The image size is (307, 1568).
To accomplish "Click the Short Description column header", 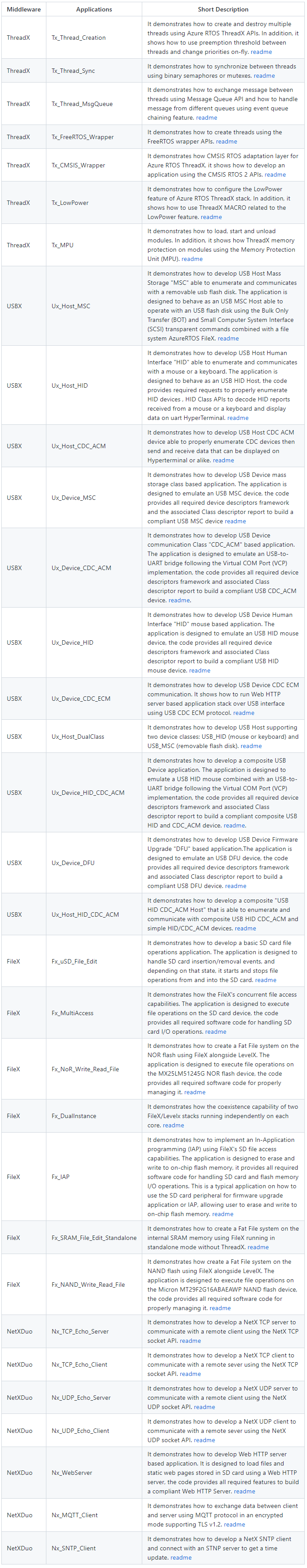I will coord(223,9).
